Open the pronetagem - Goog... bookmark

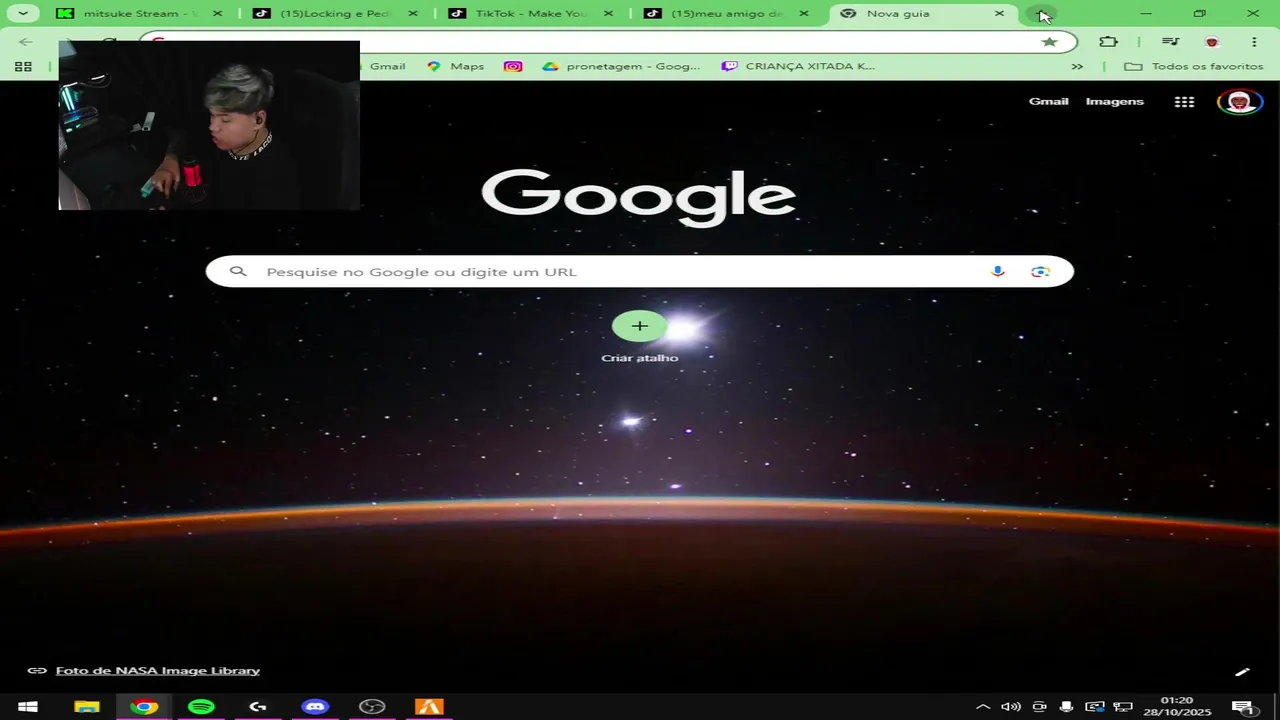(621, 66)
